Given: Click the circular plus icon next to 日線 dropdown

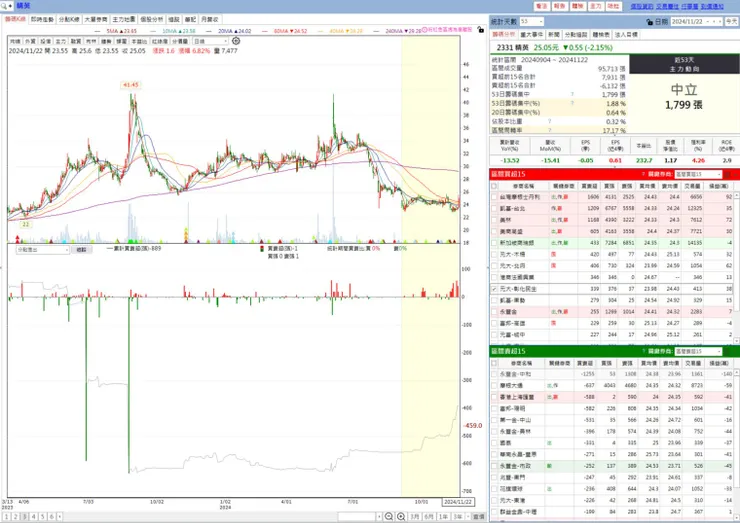Looking at the screenshot, I should point(236,41).
